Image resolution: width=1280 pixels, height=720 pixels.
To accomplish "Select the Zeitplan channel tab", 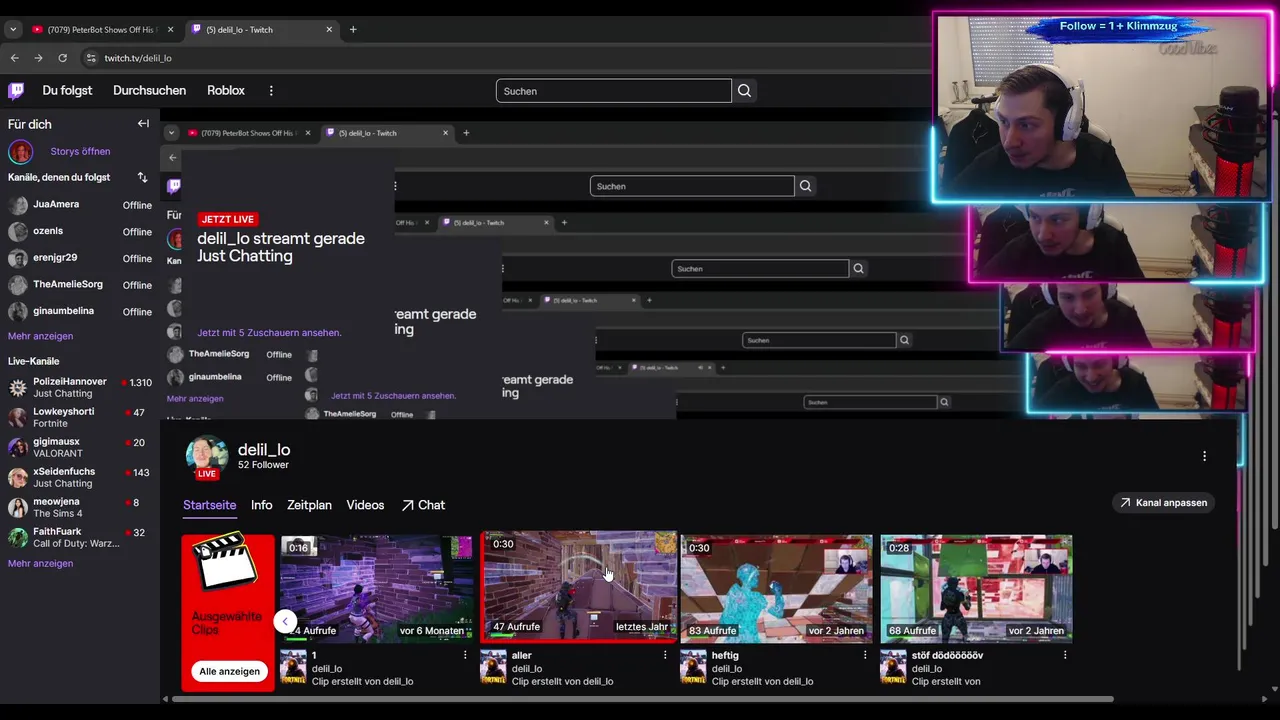I will tap(309, 506).
